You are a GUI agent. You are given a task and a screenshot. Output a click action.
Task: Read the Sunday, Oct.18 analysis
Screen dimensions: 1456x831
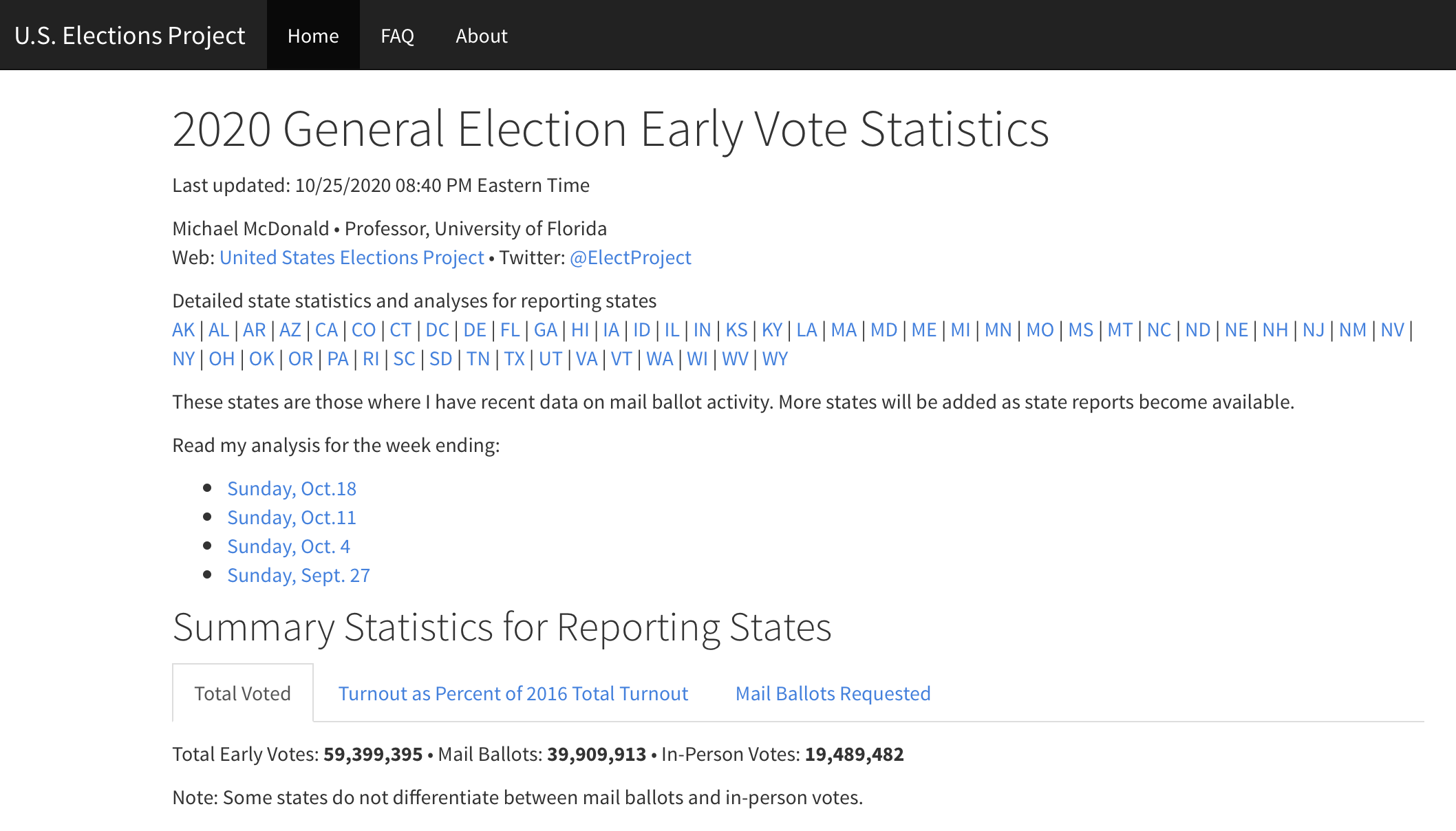point(292,488)
